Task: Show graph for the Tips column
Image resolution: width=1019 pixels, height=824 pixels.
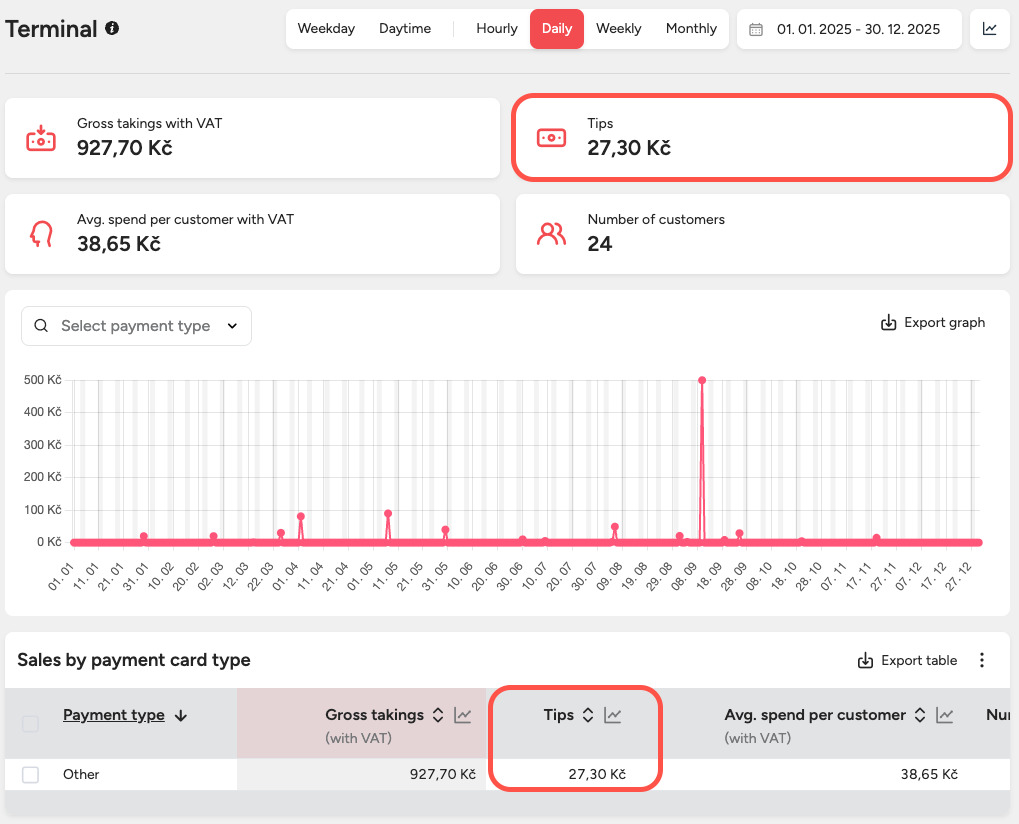Action: coord(613,715)
